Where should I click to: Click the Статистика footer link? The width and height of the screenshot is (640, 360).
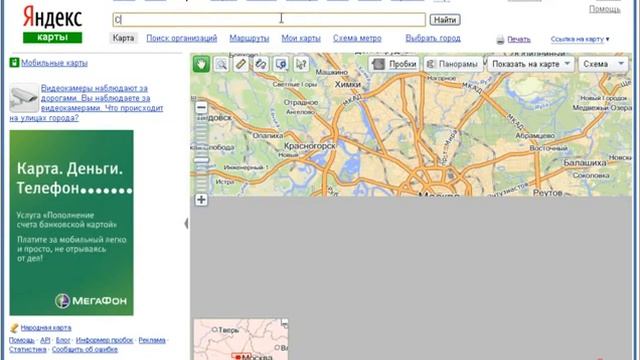coord(28,349)
